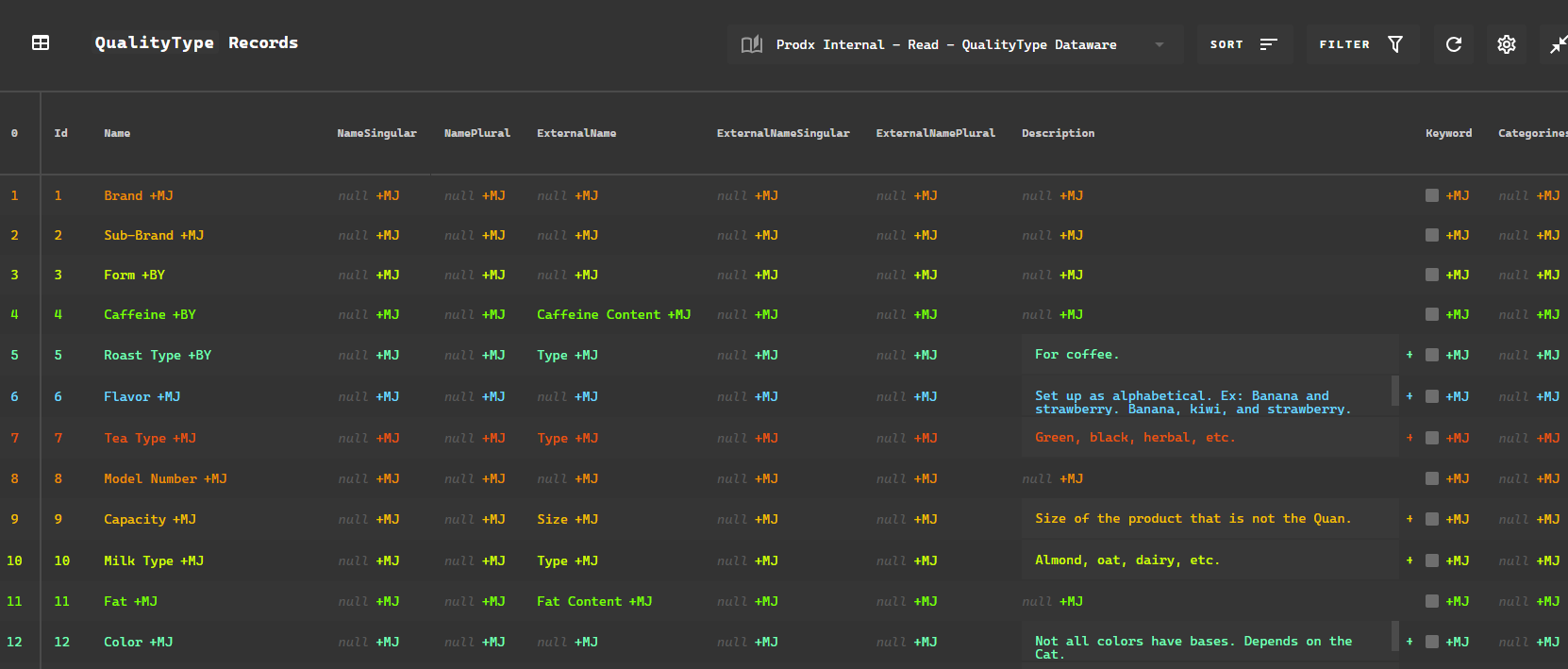The image size is (1568, 669).
Task: Click the FILTER button
Action: 1362,44
